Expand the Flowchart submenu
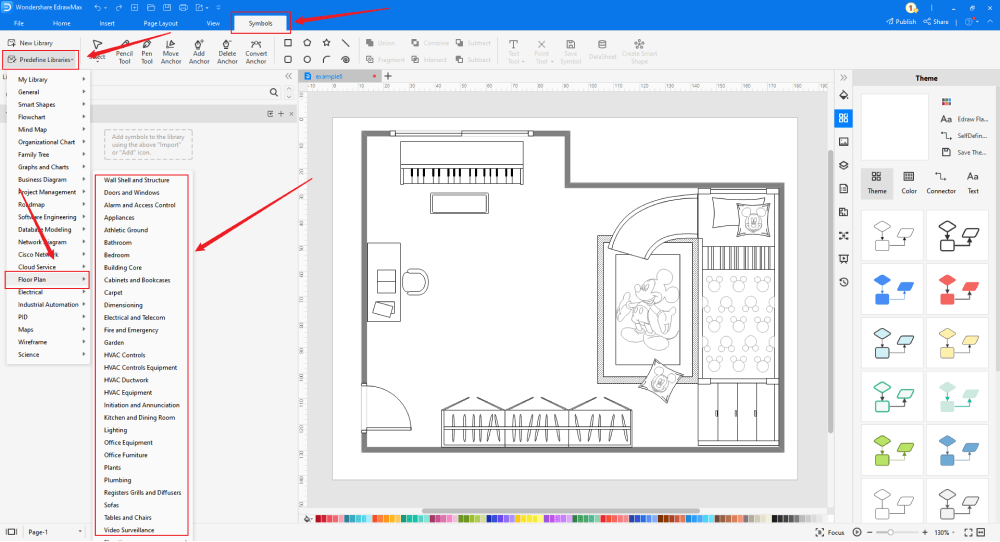The height and width of the screenshot is (542, 1000). [x=48, y=117]
